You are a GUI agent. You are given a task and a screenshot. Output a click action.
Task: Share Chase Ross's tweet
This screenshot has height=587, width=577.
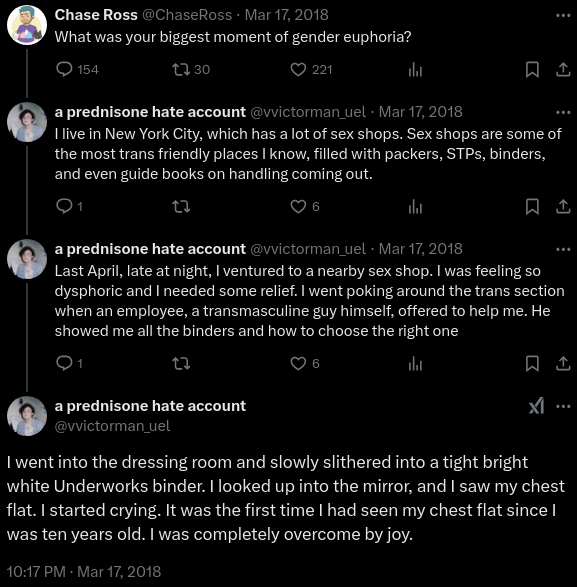pyautogui.click(x=563, y=70)
